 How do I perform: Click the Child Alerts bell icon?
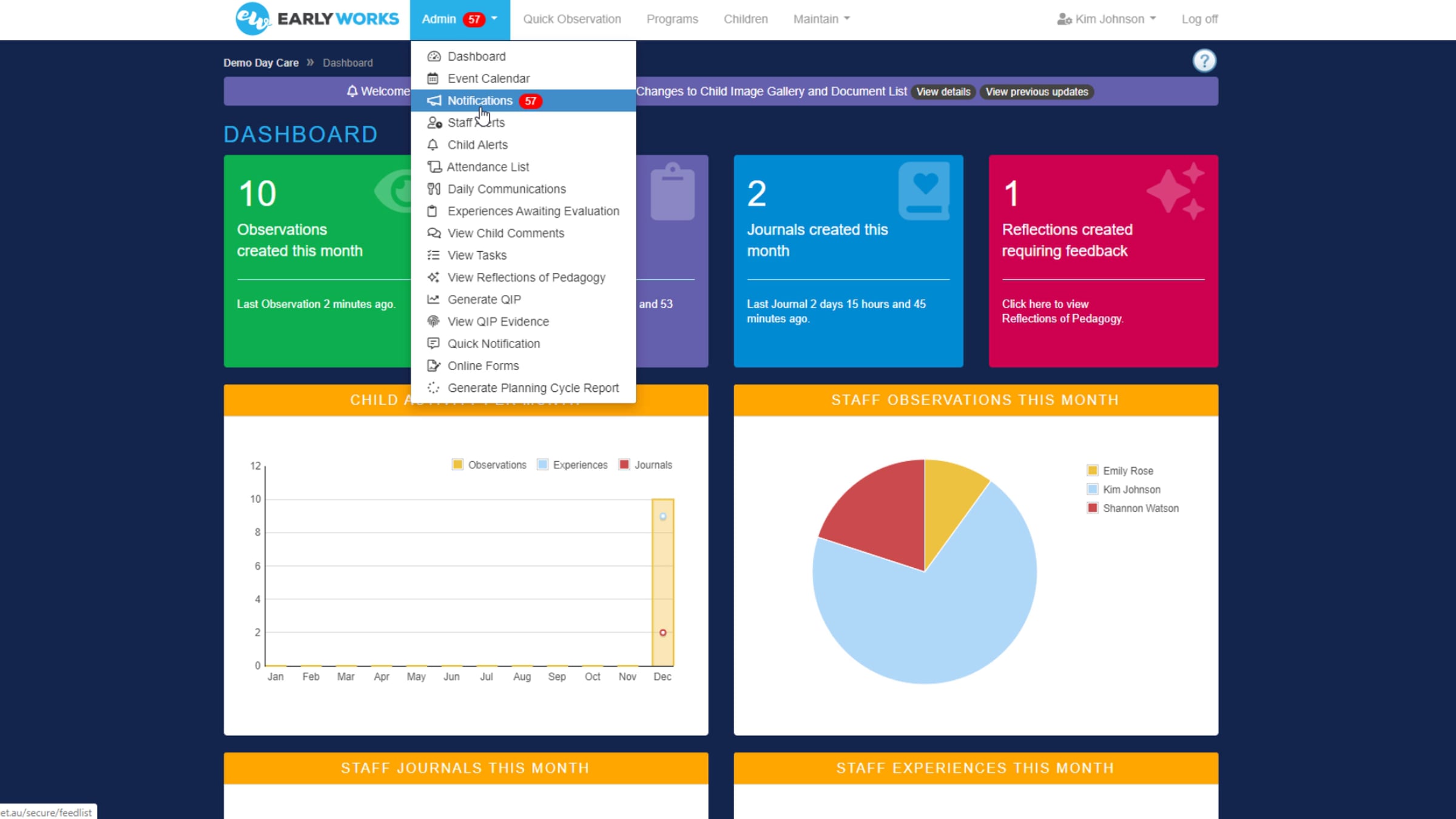(x=433, y=144)
